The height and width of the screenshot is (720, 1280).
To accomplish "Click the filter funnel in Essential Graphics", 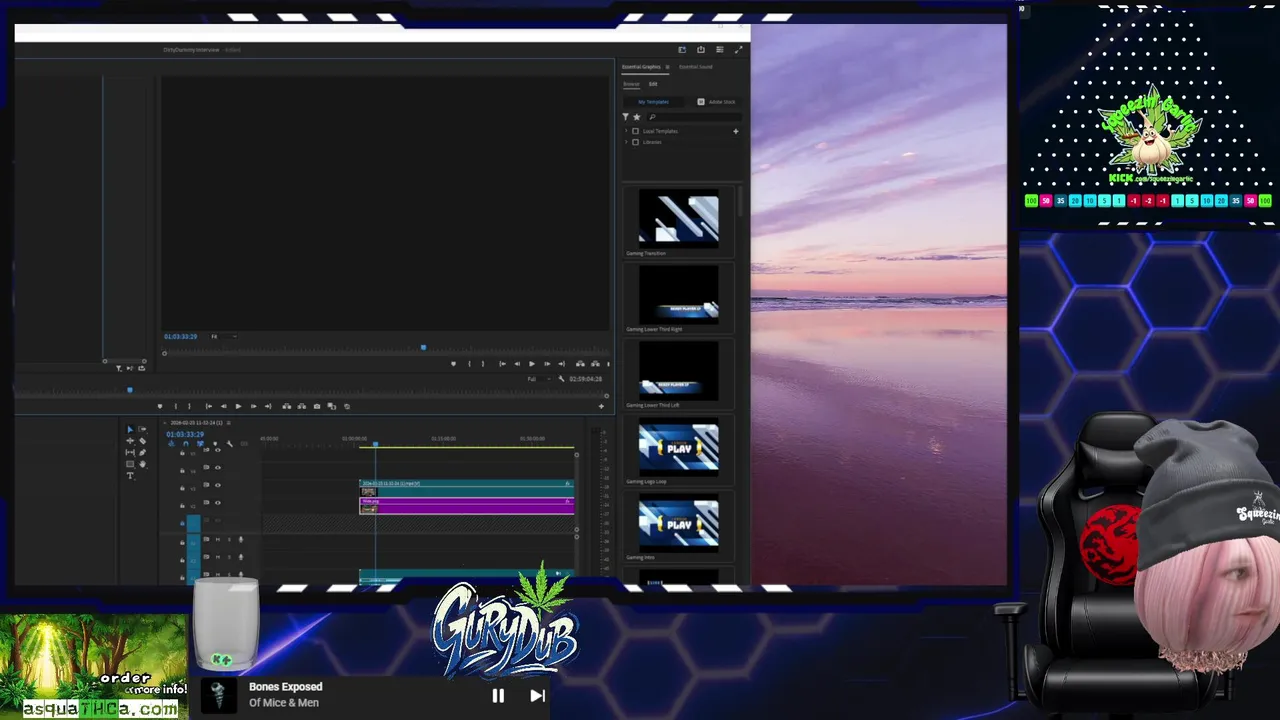I will [x=626, y=117].
